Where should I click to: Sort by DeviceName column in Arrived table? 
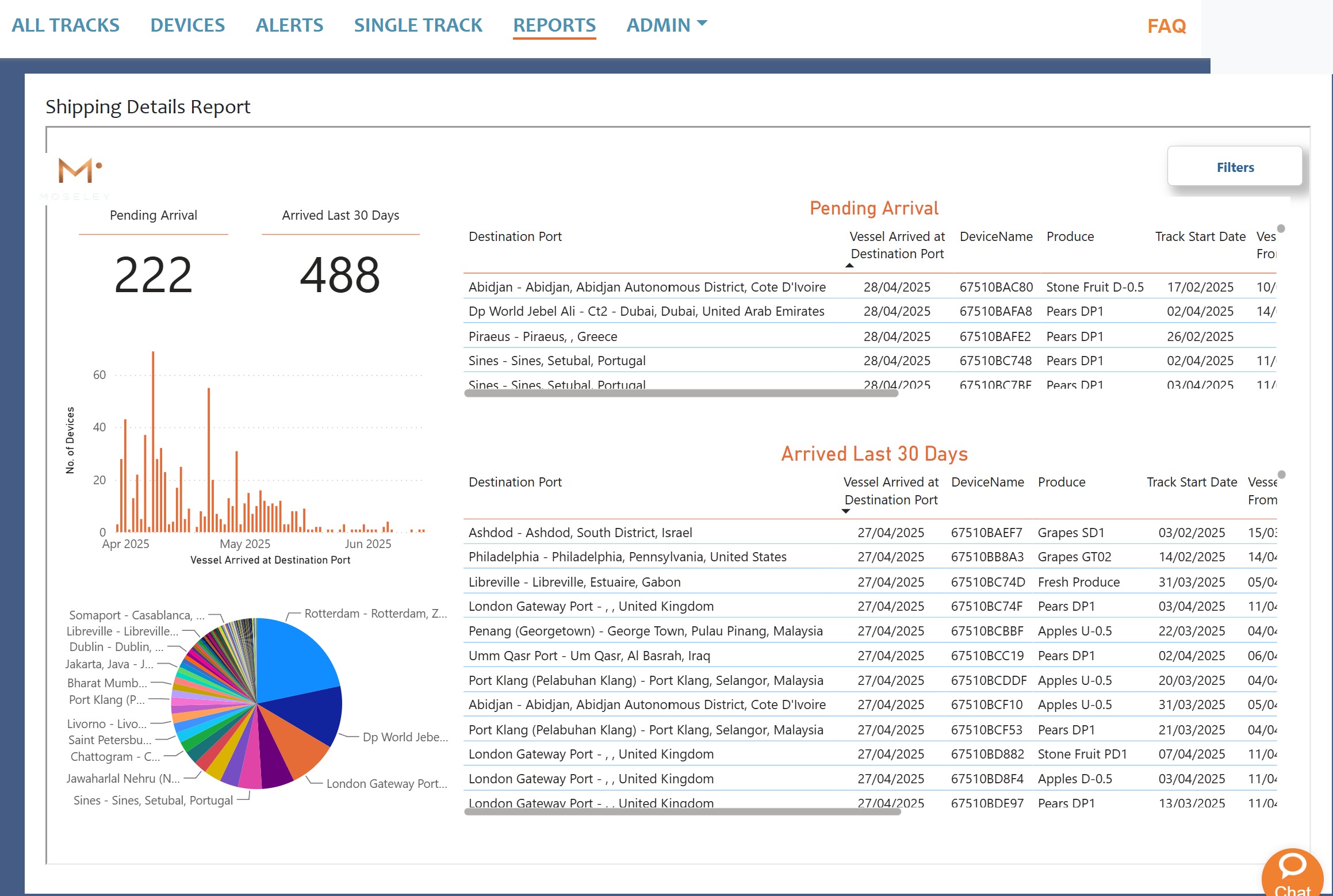987,482
